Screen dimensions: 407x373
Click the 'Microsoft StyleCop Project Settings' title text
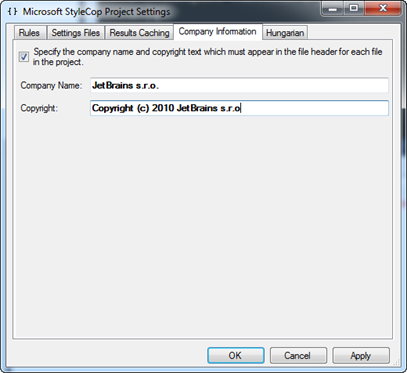tap(96, 12)
